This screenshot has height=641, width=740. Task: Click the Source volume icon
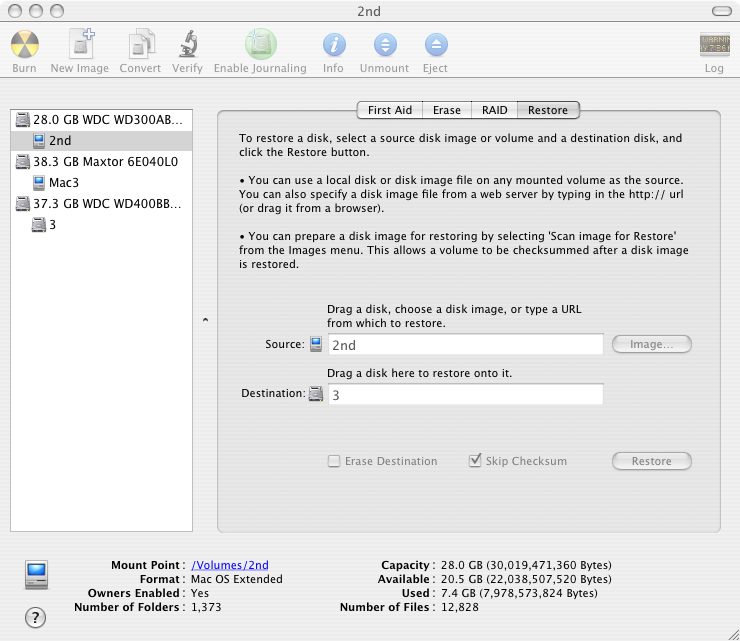(316, 344)
